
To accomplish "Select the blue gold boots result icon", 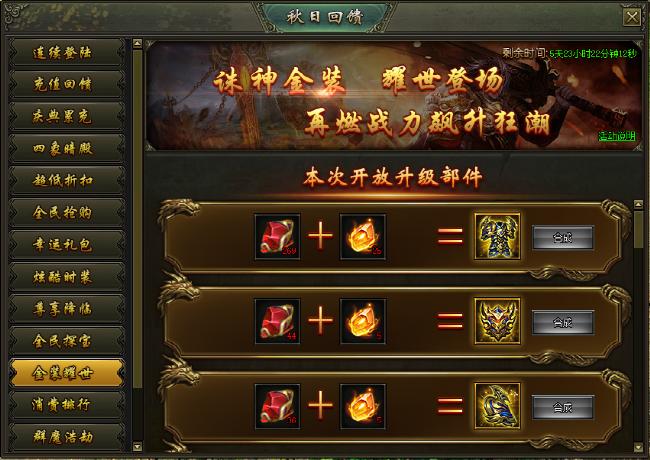I will click(x=497, y=406).
